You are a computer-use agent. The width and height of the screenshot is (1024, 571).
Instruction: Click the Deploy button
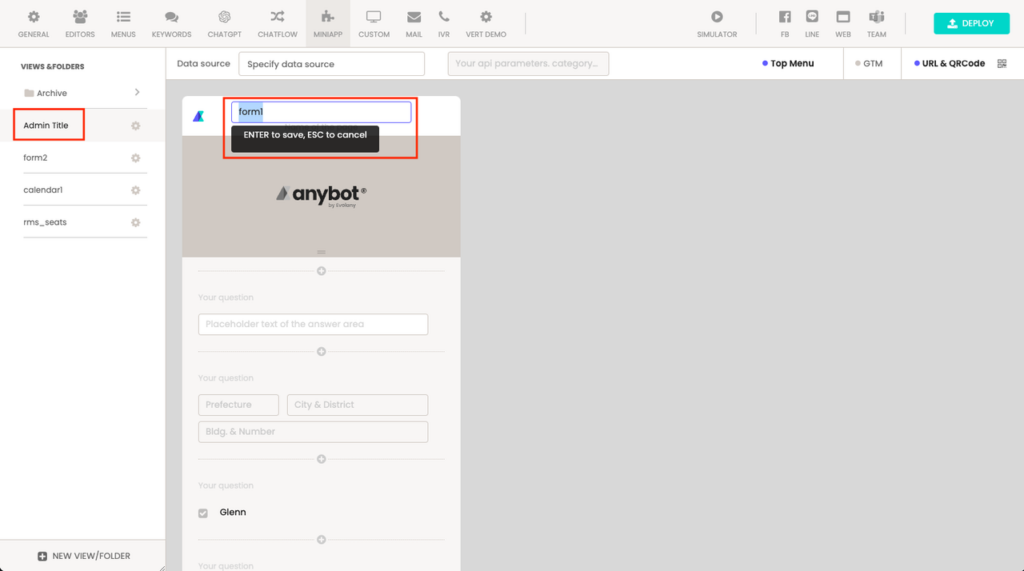(971, 23)
